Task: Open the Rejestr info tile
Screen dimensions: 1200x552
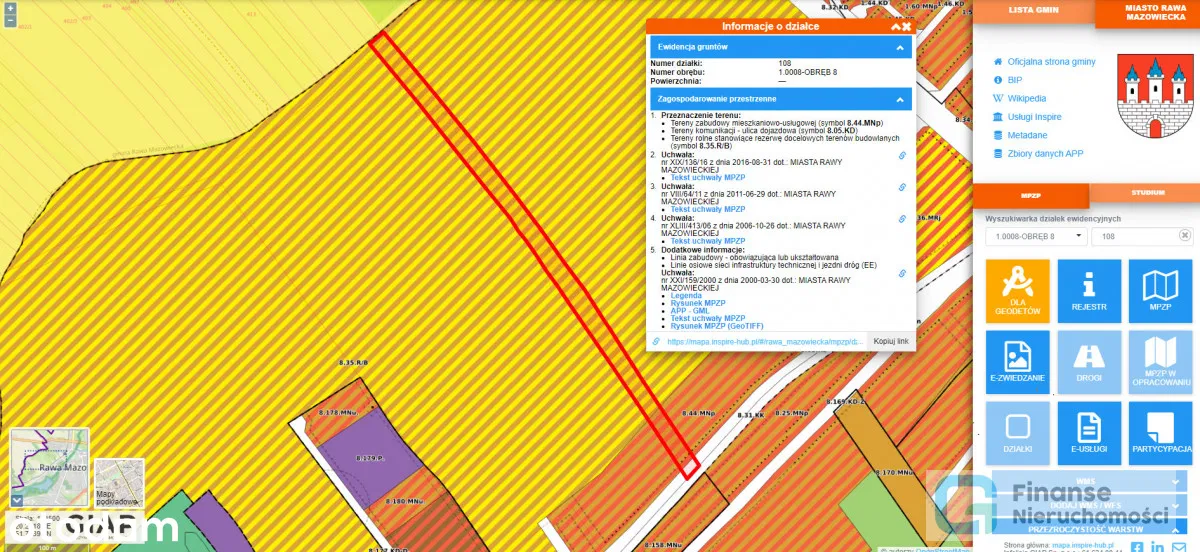Action: (1088, 291)
